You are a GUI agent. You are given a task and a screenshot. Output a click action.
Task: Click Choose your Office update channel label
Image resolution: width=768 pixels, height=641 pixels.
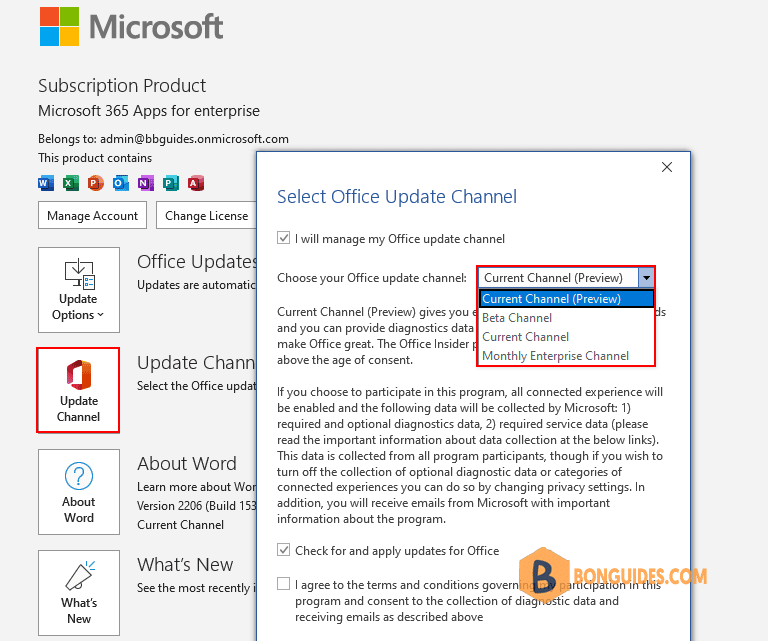point(372,278)
